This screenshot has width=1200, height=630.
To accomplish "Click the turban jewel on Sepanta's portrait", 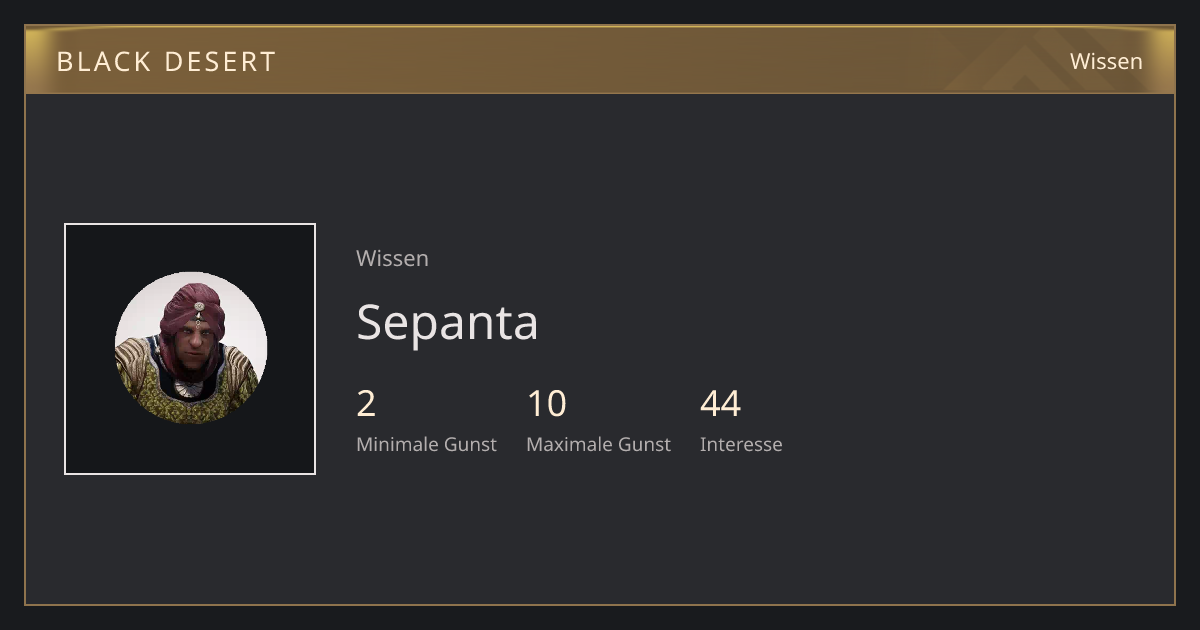I will coord(199,307).
